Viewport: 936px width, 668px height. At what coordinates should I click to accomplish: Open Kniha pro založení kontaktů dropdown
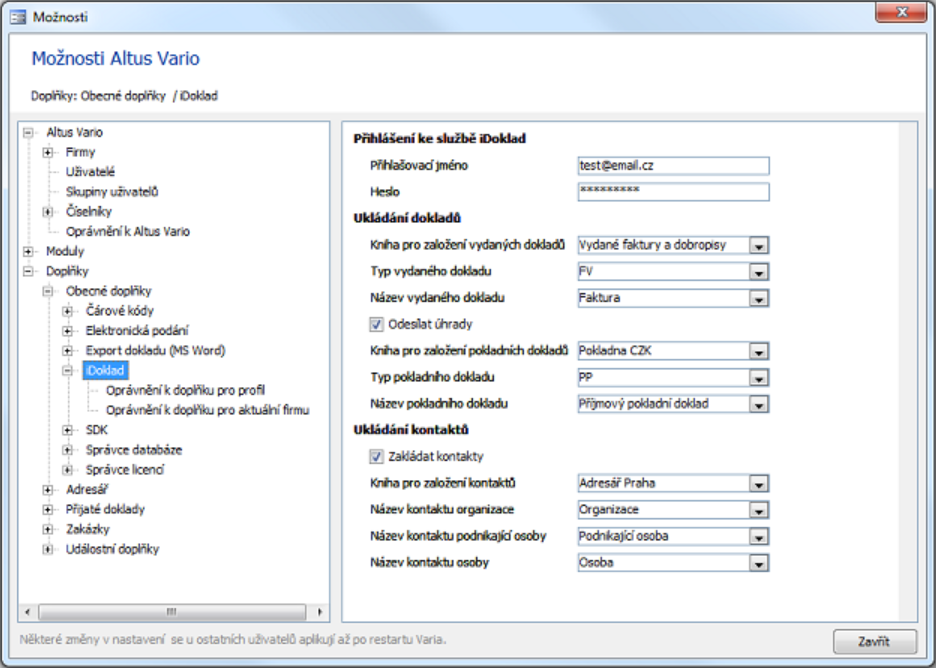759,484
